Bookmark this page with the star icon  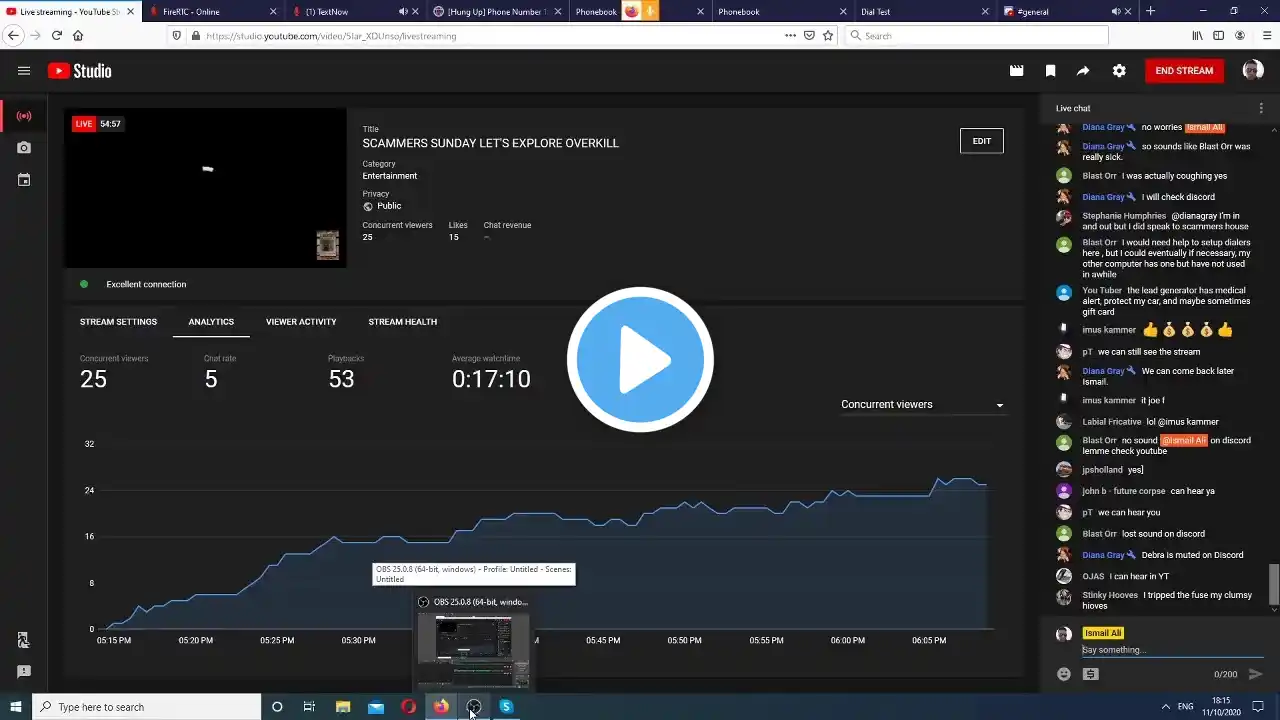[x=828, y=35]
